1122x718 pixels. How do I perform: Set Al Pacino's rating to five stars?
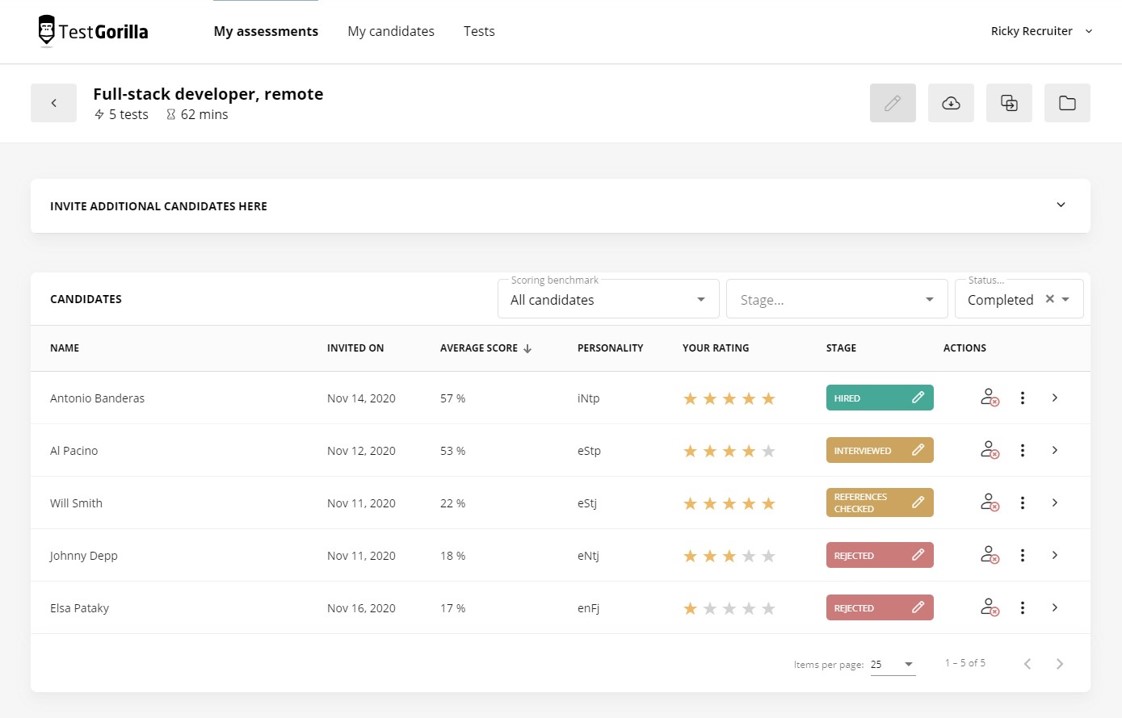(768, 451)
